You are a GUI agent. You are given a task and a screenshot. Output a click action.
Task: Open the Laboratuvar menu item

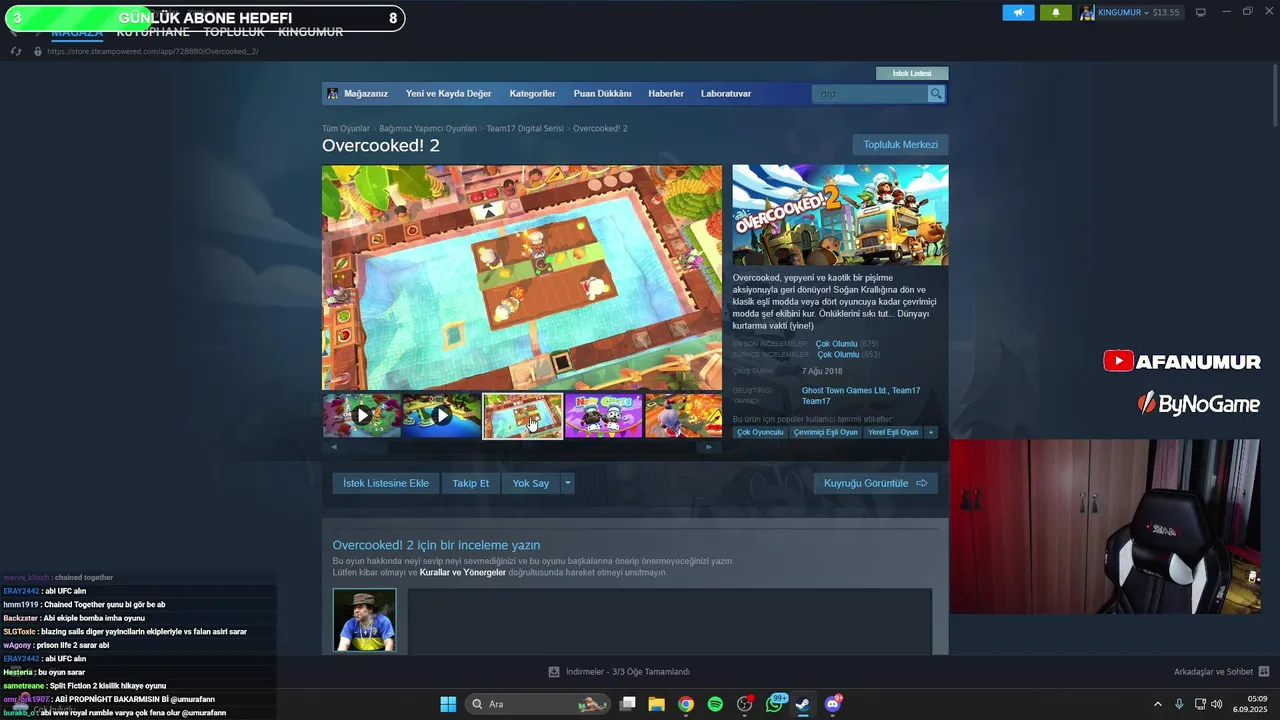(726, 93)
